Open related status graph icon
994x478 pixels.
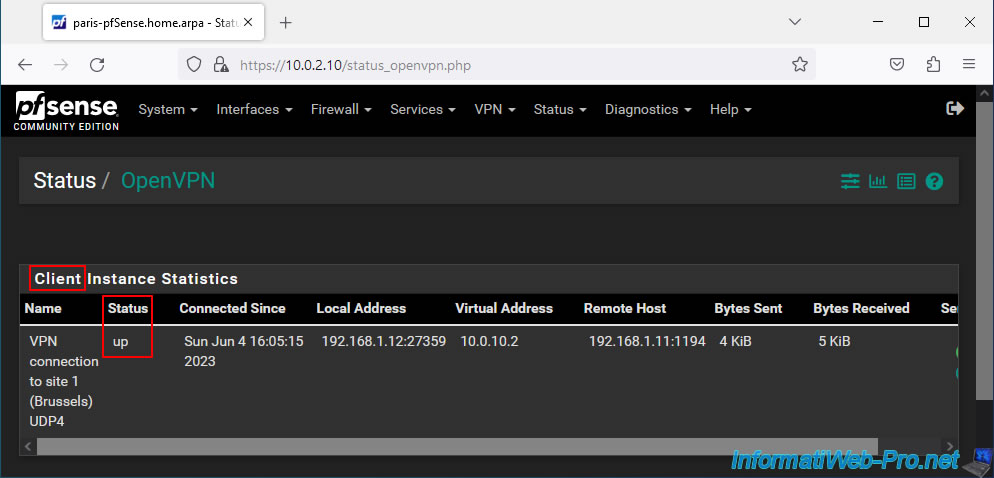tap(878, 182)
